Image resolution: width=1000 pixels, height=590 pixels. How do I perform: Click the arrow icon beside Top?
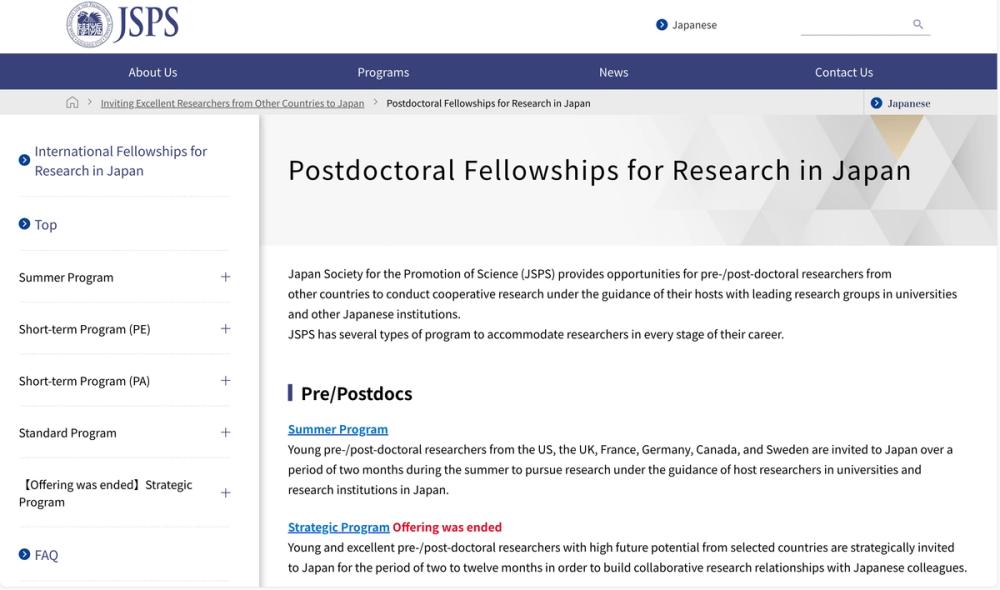[24, 224]
